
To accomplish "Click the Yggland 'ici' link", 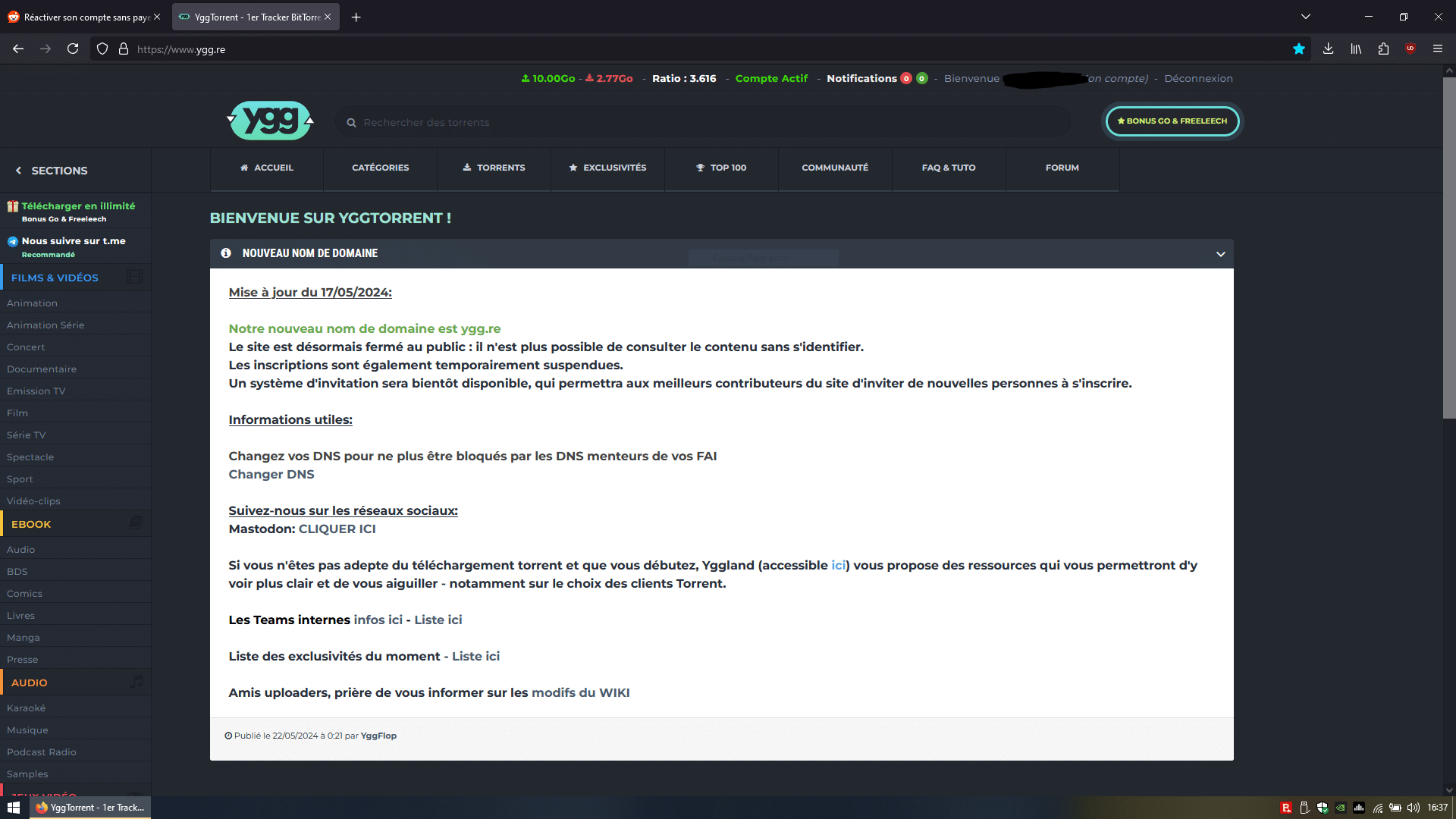I will point(838,566).
